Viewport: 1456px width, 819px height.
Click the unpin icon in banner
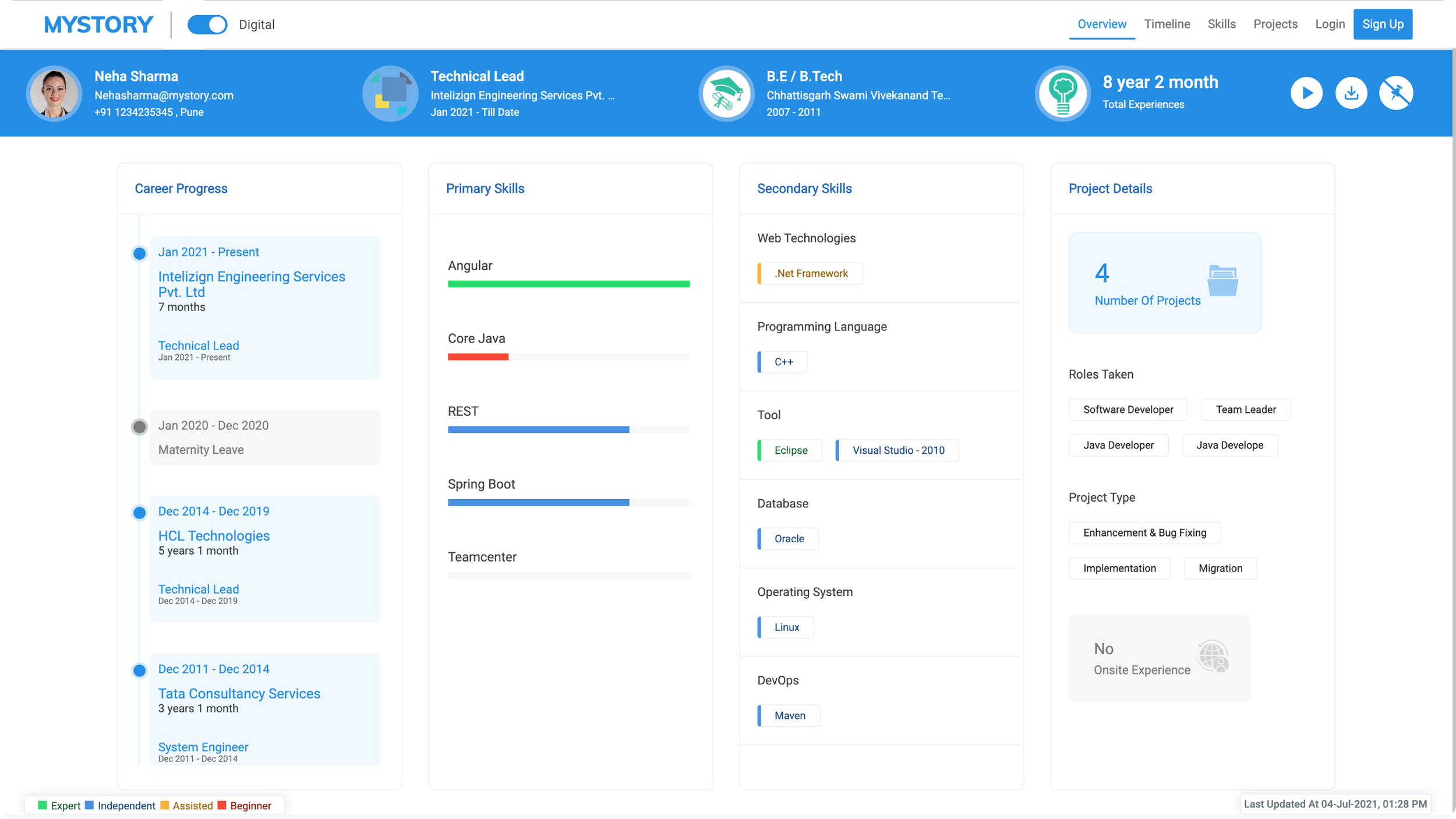click(x=1396, y=93)
